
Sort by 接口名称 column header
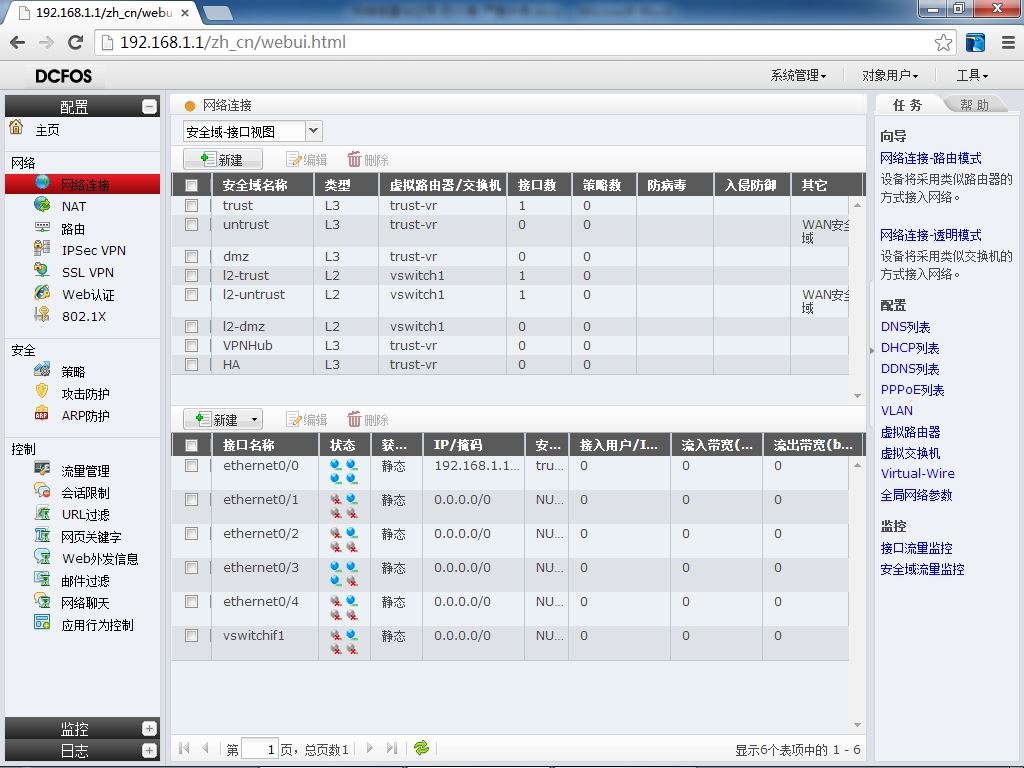(x=248, y=445)
